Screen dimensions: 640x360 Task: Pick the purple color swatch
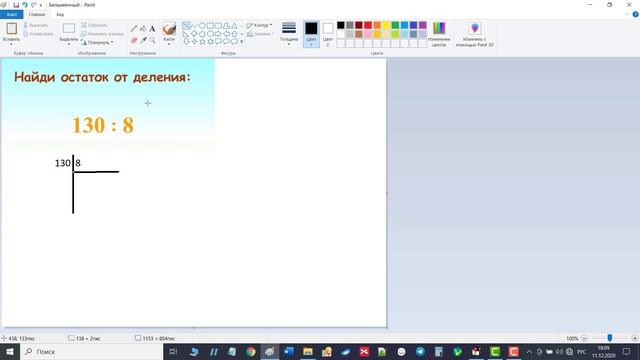[422, 25]
